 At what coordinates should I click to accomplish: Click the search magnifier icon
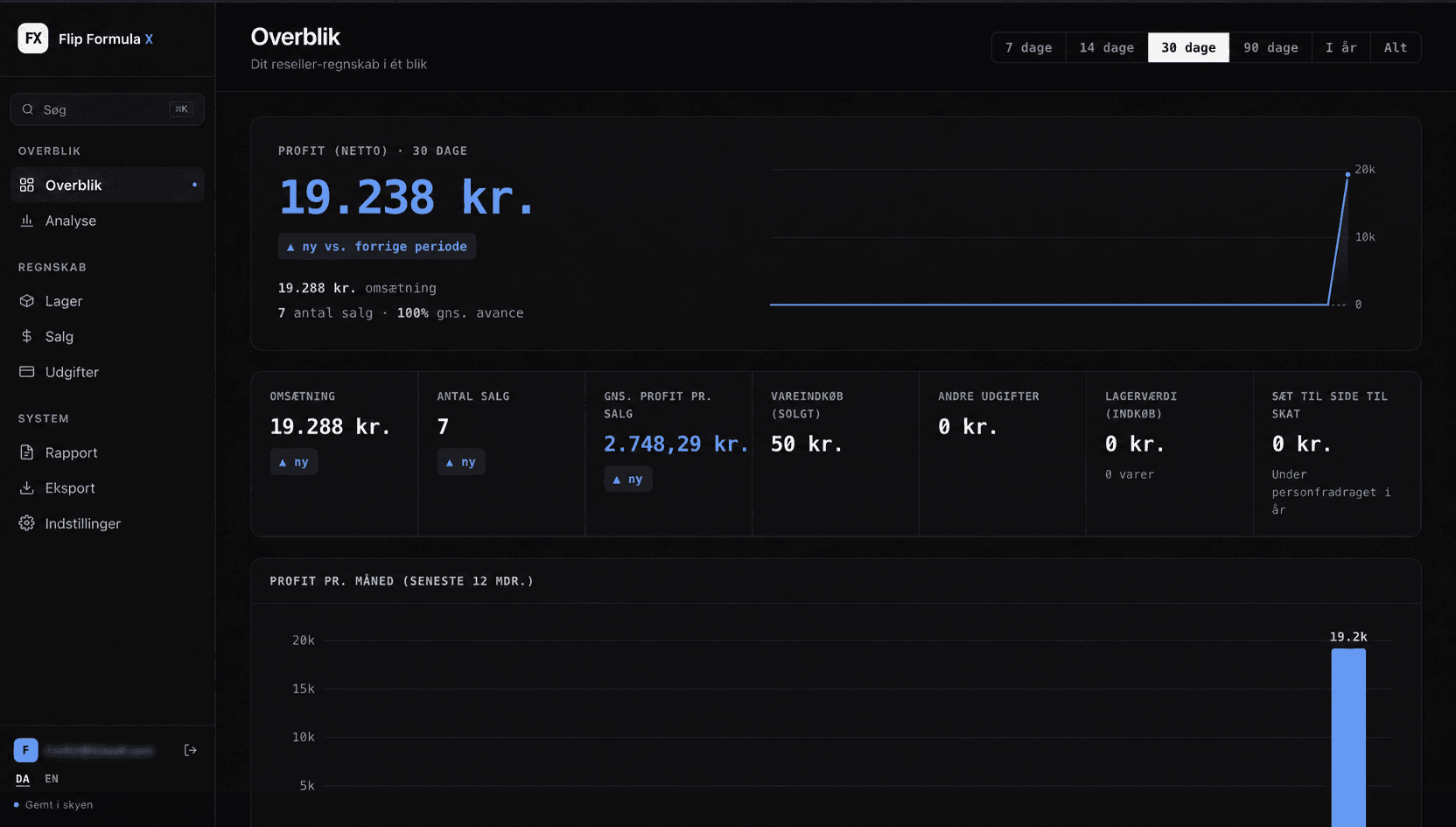point(28,109)
